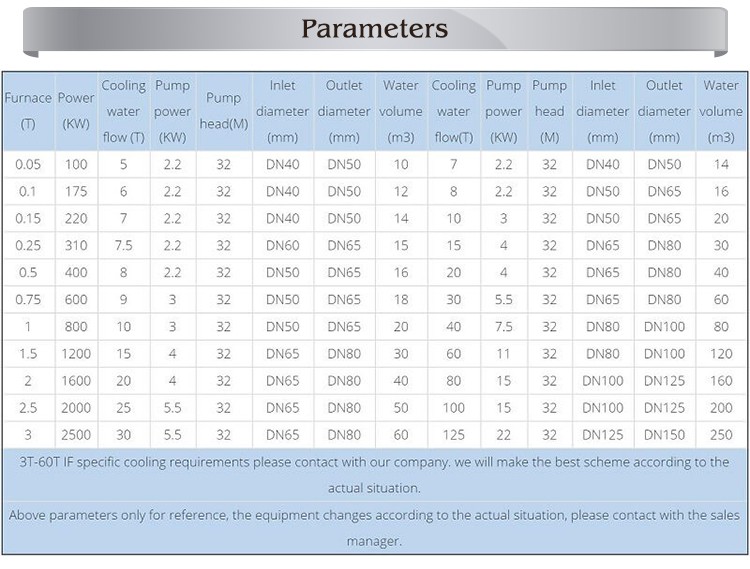Click the 0.05 furnace cell
The image size is (750, 569).
pos(28,164)
